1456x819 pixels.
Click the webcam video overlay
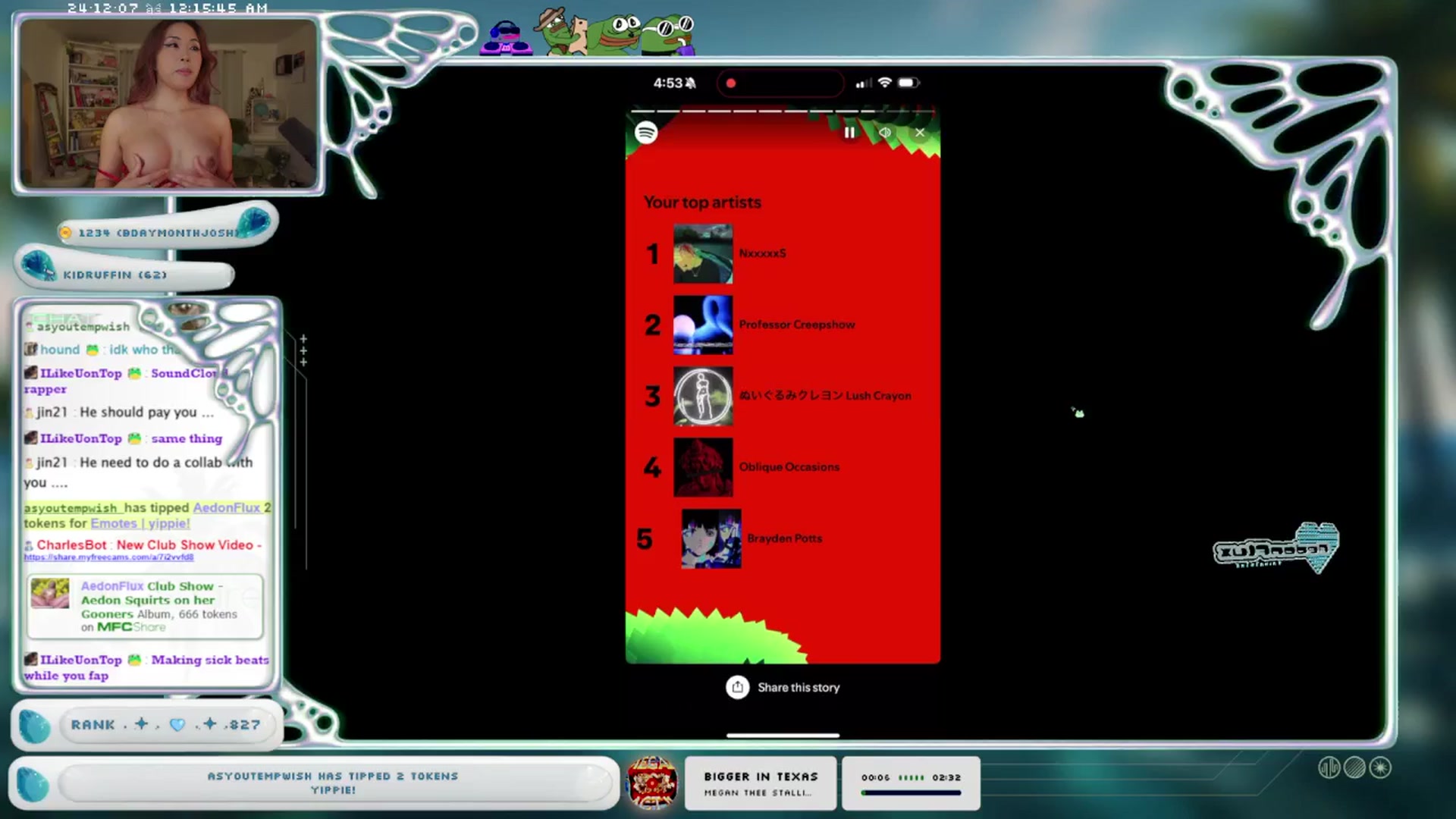coord(168,103)
